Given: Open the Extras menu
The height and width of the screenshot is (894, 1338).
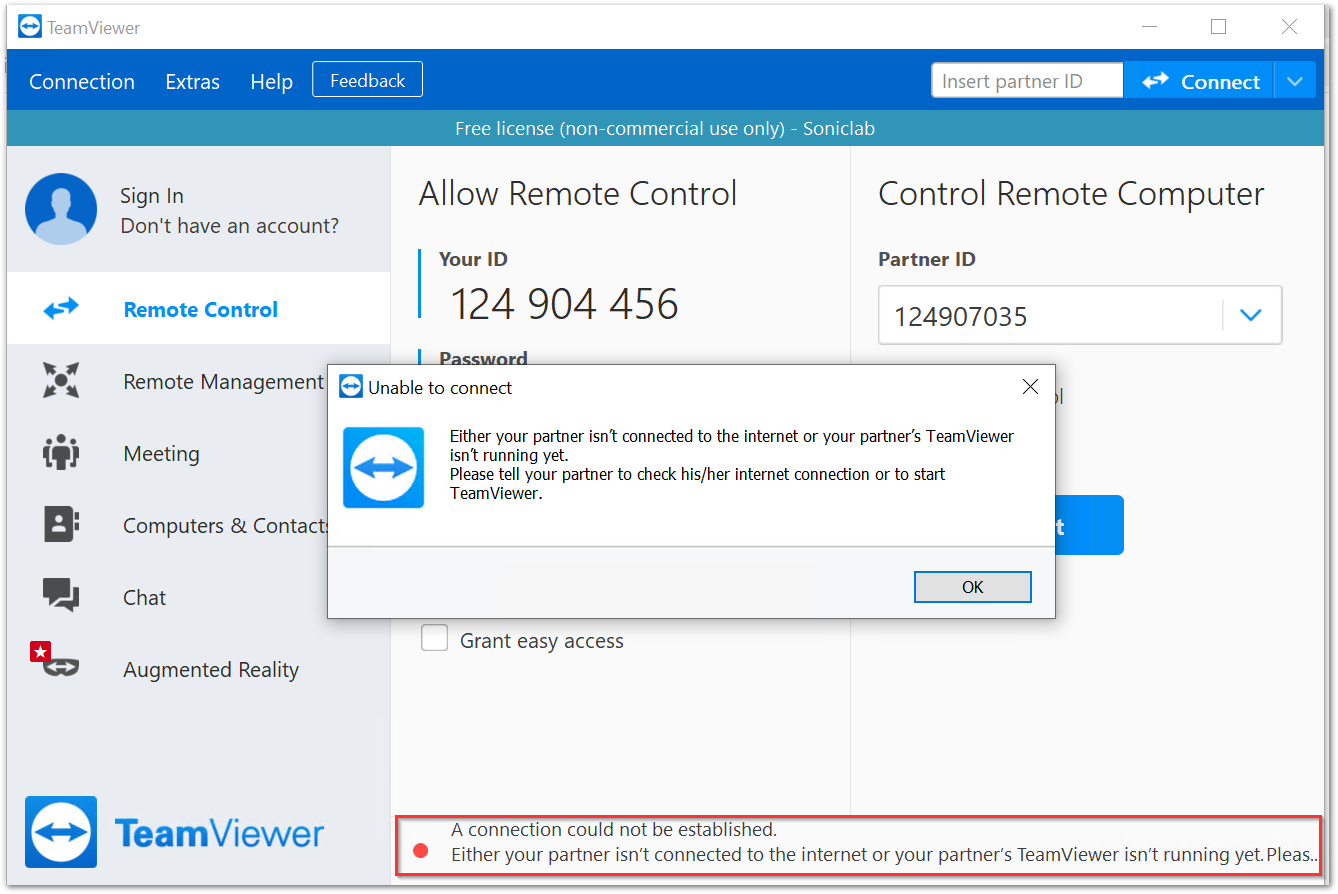Looking at the screenshot, I should coord(192,82).
